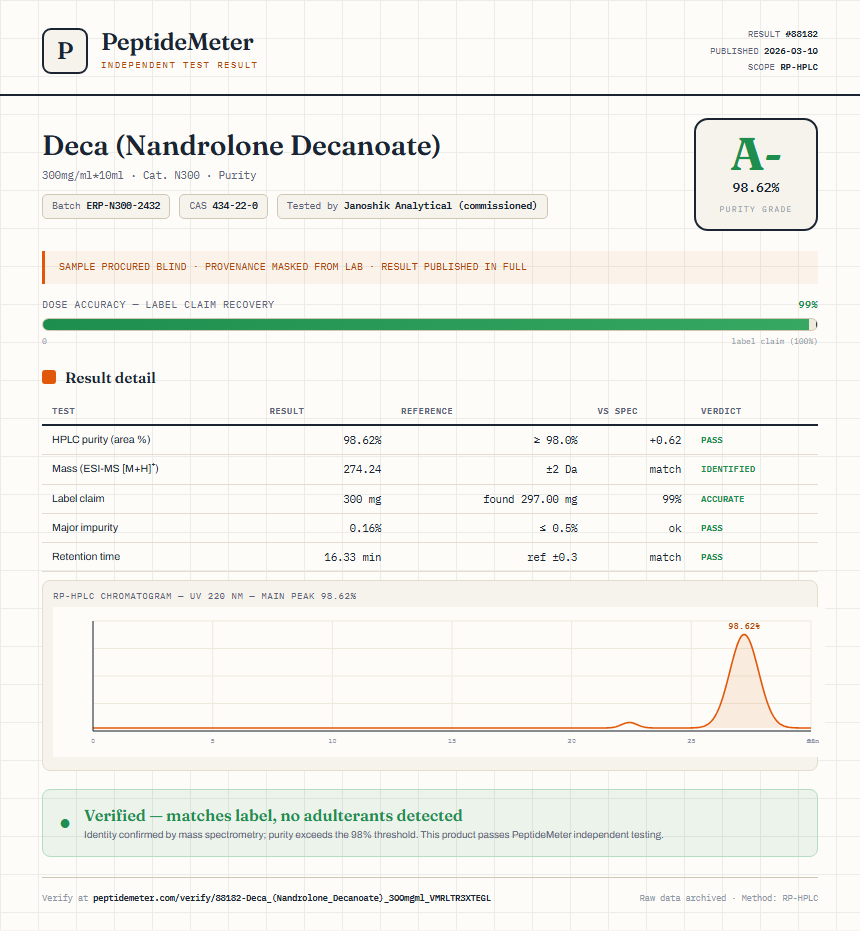Click the dose accuracy progress bar
860x931 pixels.
click(429, 324)
